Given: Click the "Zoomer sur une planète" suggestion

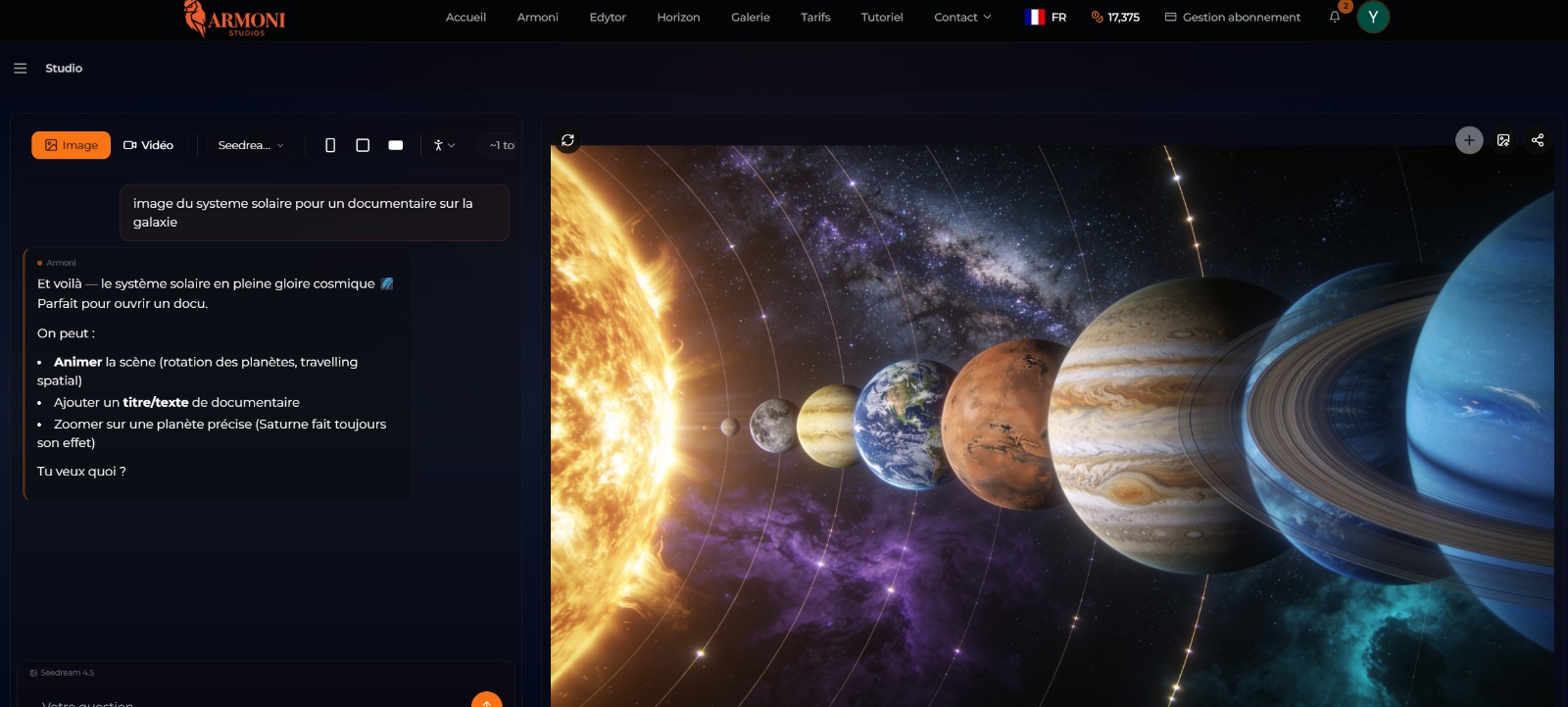Looking at the screenshot, I should 212,433.
